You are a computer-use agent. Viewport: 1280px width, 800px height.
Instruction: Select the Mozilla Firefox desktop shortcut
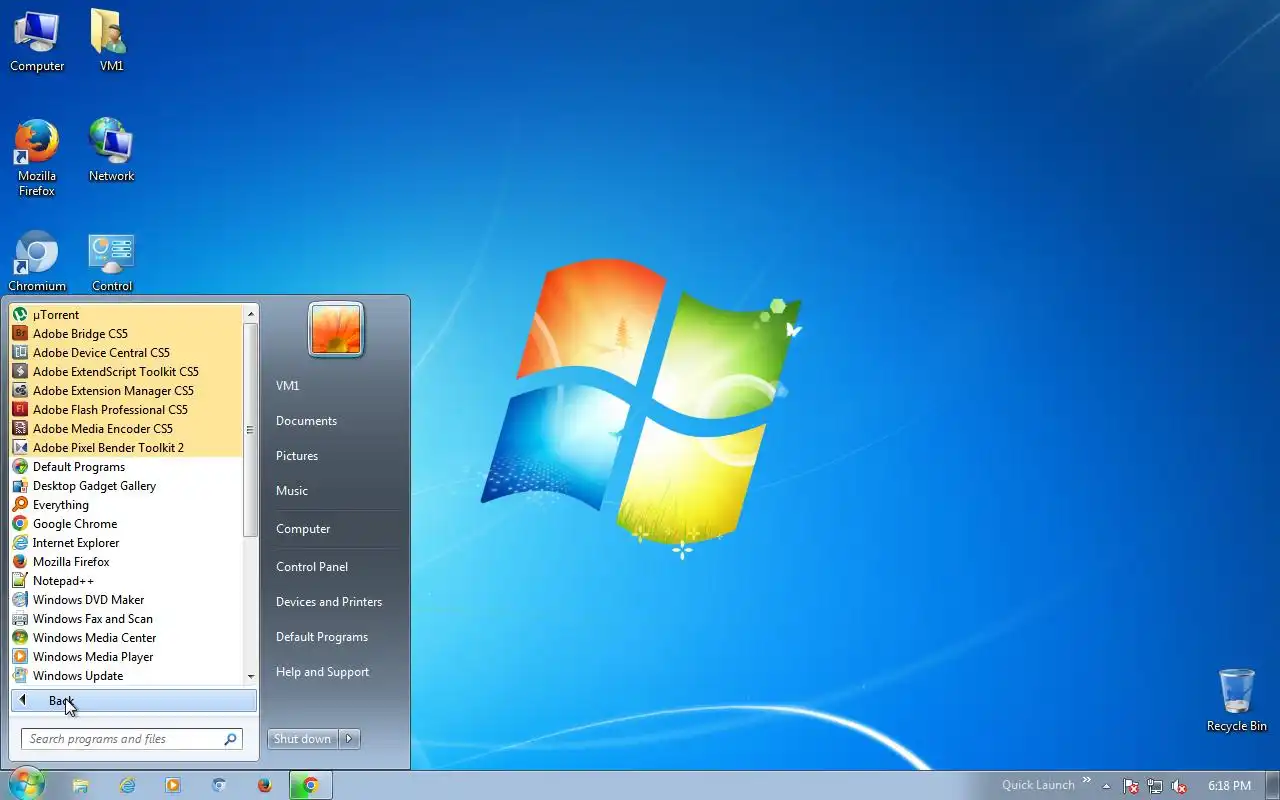(37, 158)
